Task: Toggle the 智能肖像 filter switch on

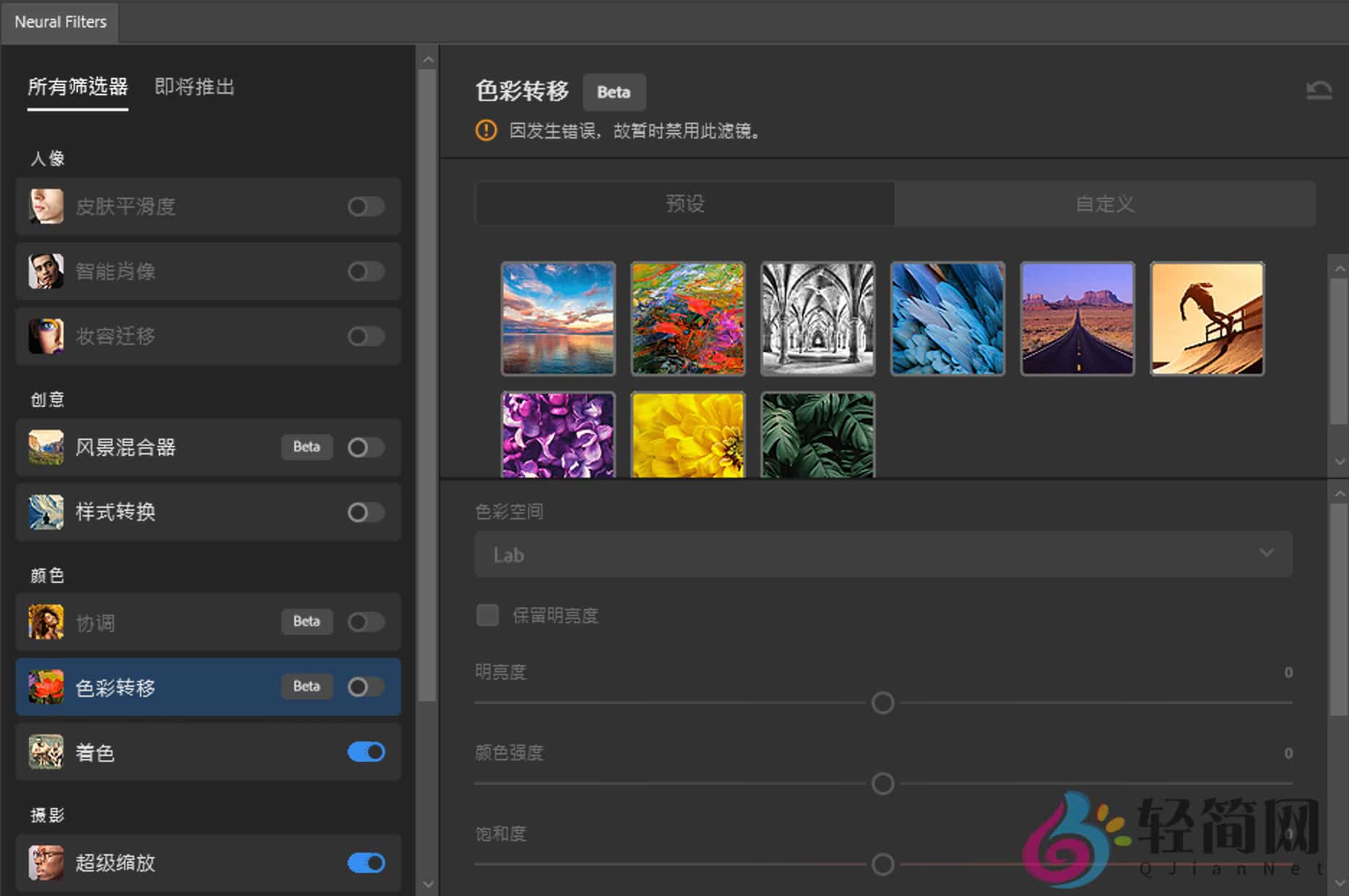Action: [365, 271]
